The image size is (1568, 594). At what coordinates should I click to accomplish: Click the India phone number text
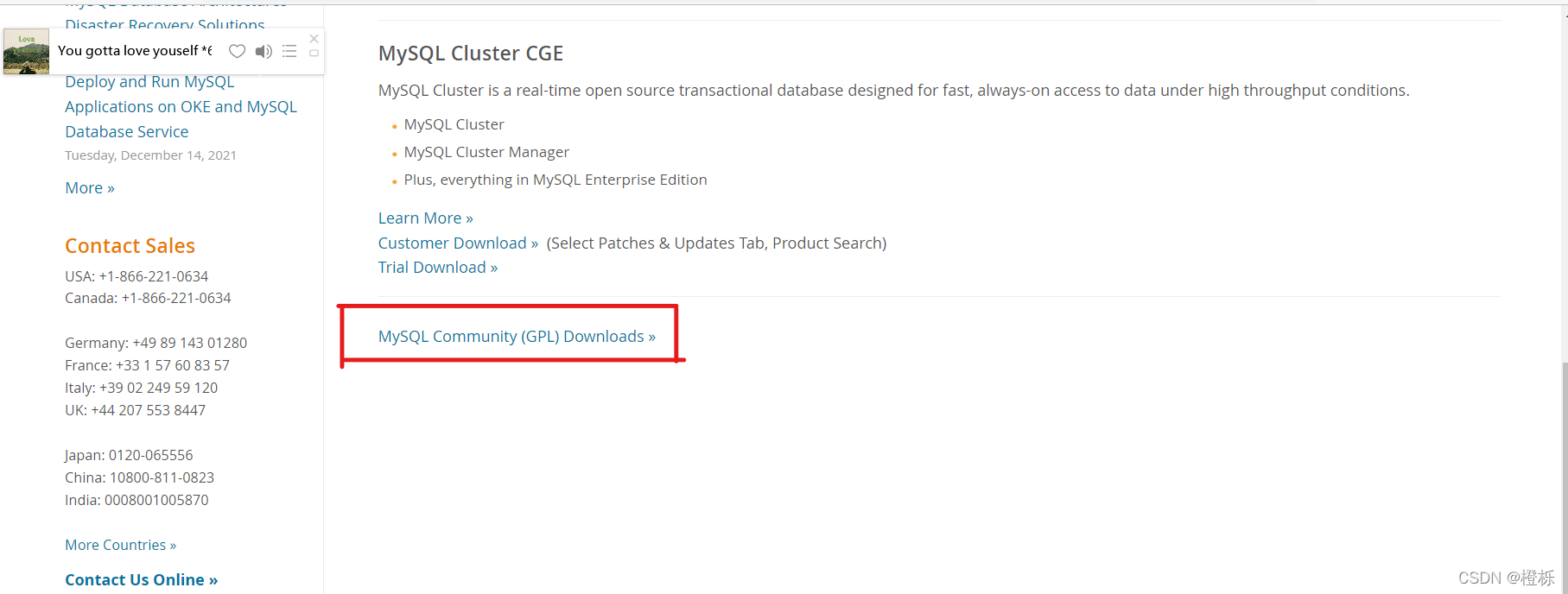136,500
